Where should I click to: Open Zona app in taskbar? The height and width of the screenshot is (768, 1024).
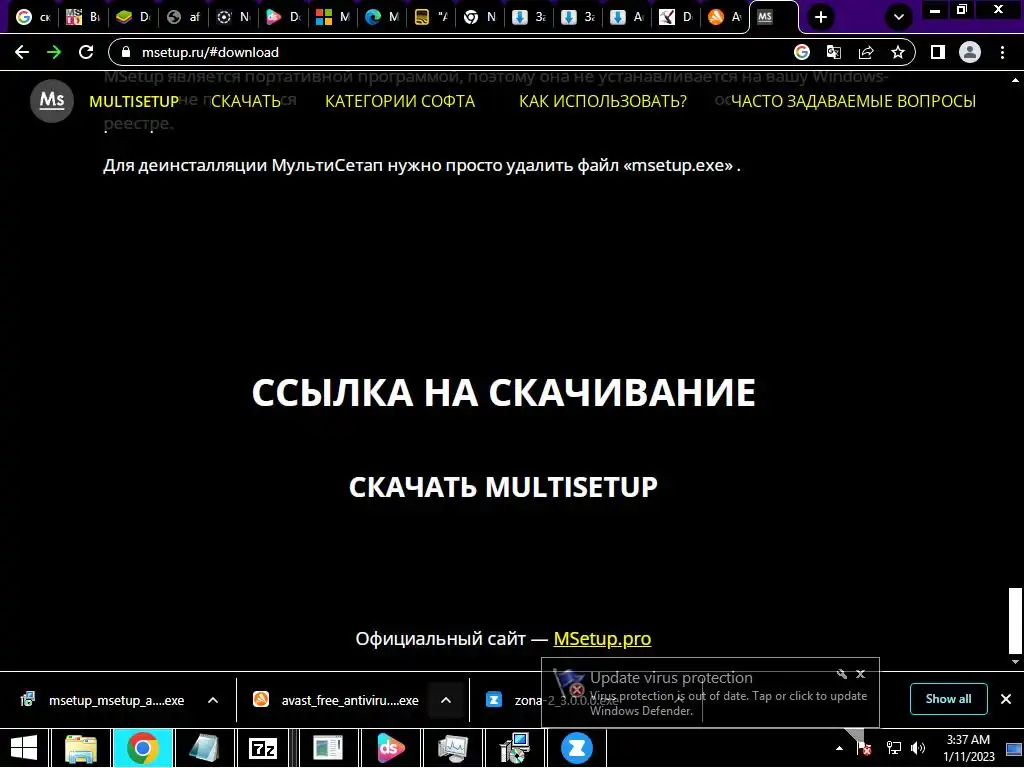[x=577, y=748]
